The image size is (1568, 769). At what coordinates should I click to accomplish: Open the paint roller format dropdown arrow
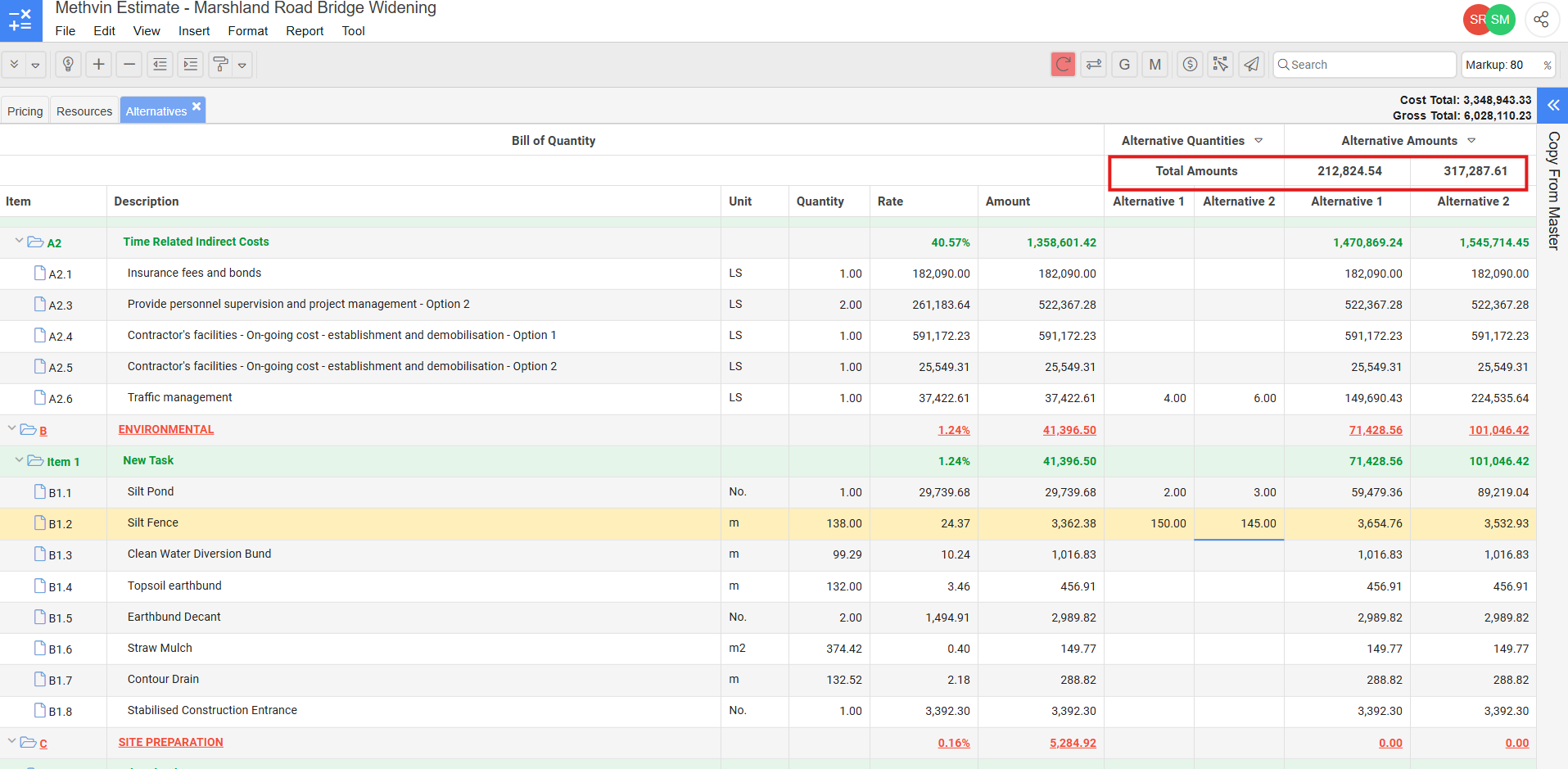pos(242,66)
